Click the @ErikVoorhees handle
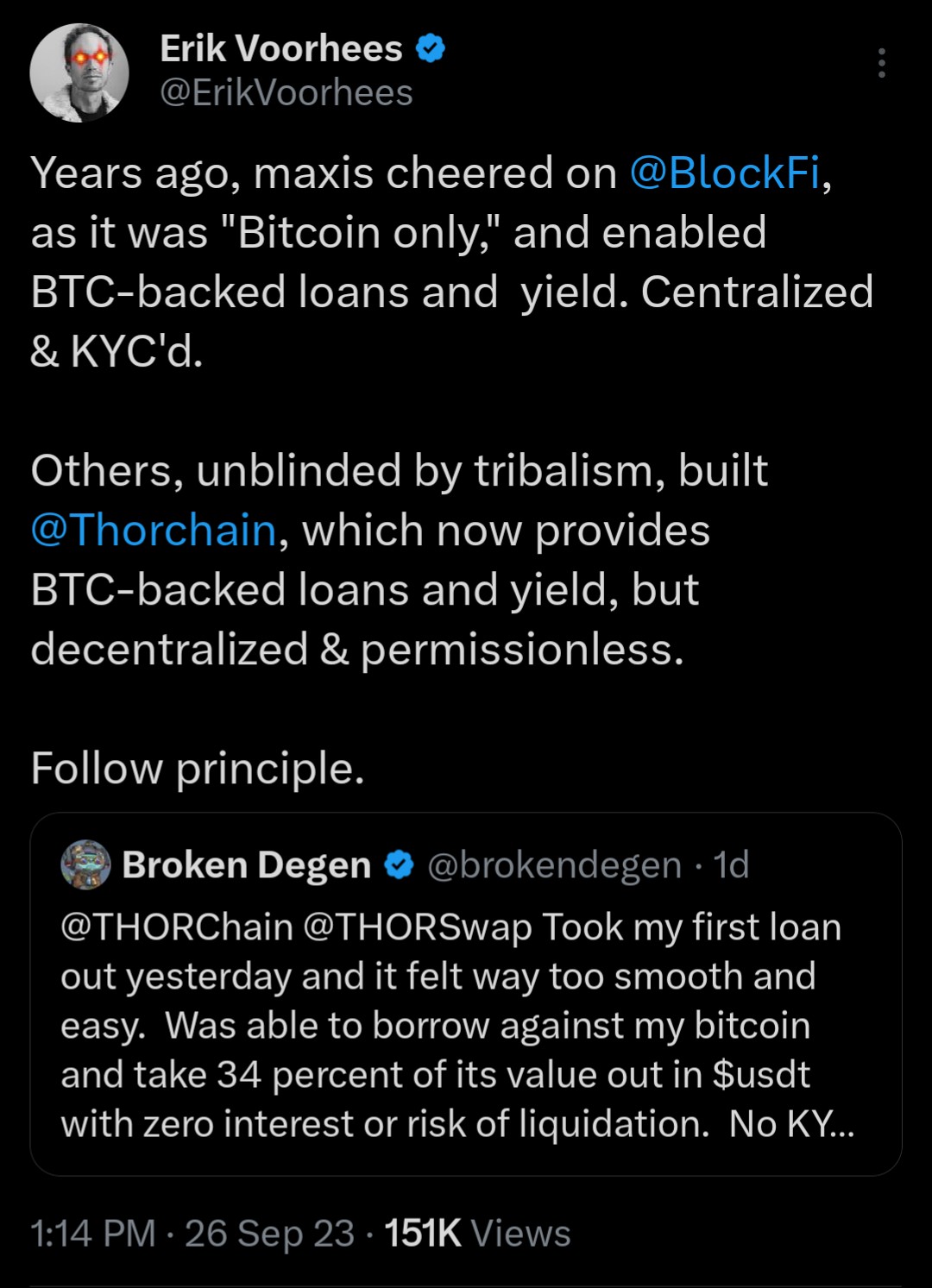 click(x=287, y=93)
